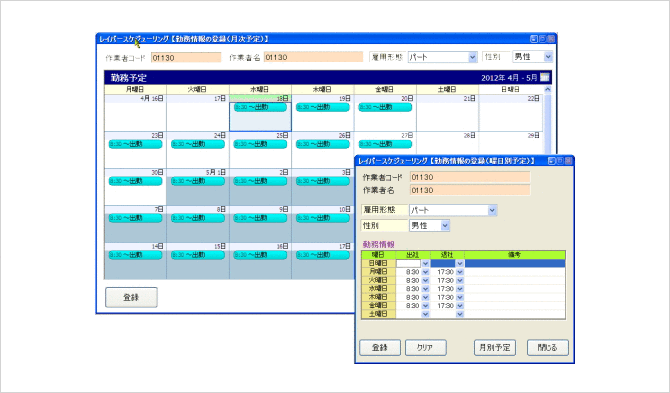Viewport: 670px width, 393px height.
Task: Click the 月別予定 button
Action: click(495, 348)
